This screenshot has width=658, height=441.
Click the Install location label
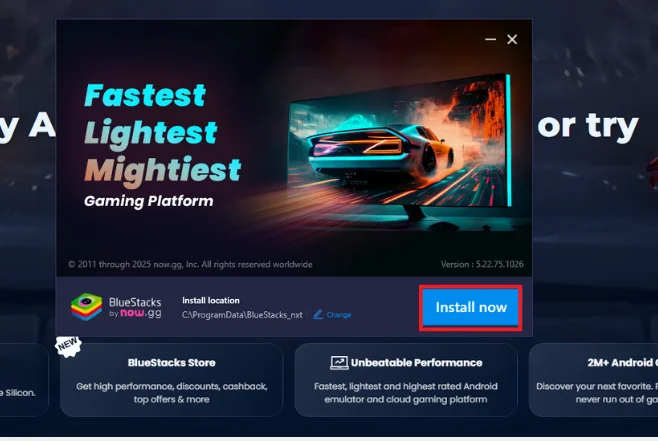tap(211, 300)
